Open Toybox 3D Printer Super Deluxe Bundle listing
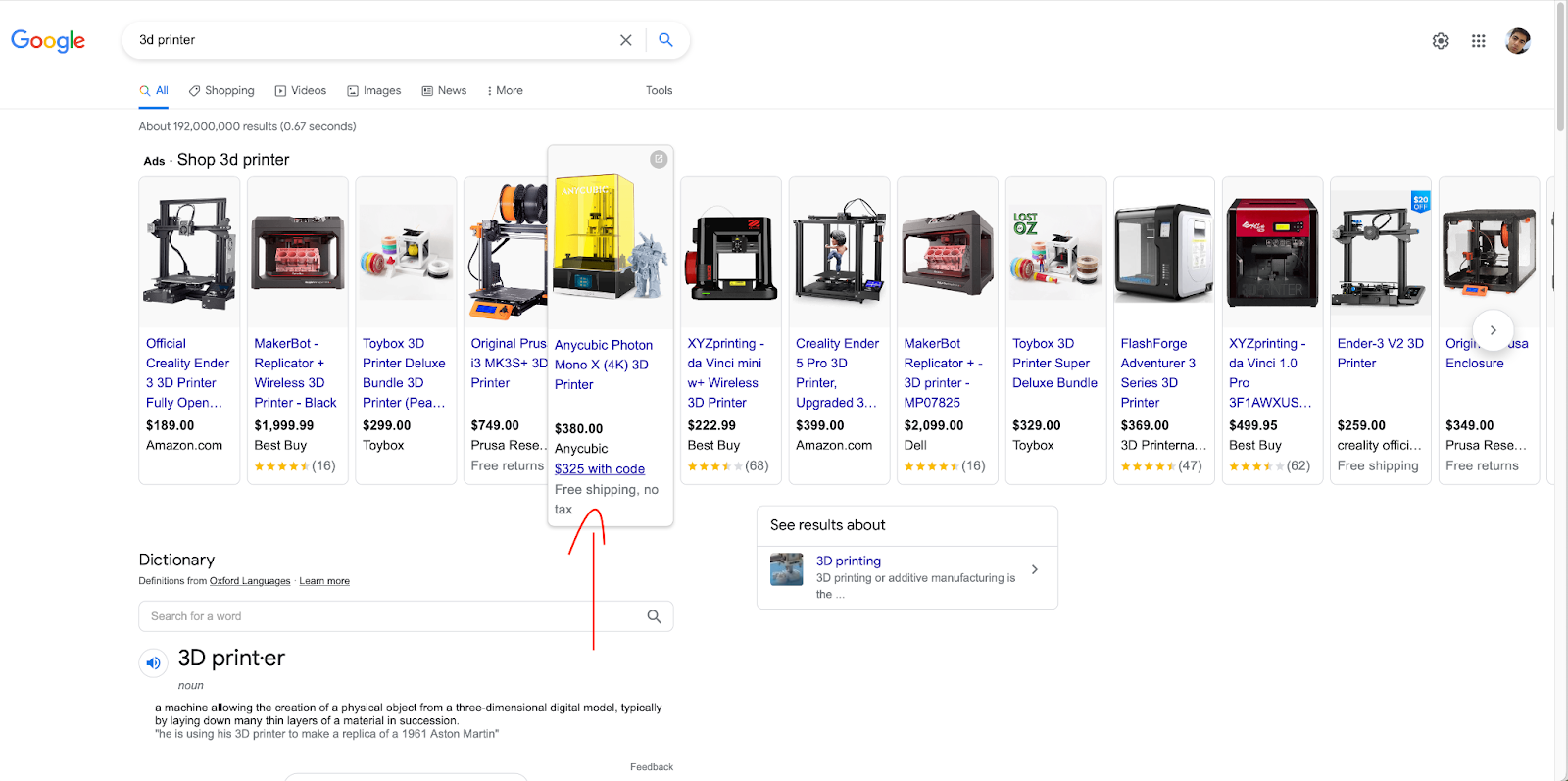This screenshot has height=781, width=1568. (x=1055, y=364)
